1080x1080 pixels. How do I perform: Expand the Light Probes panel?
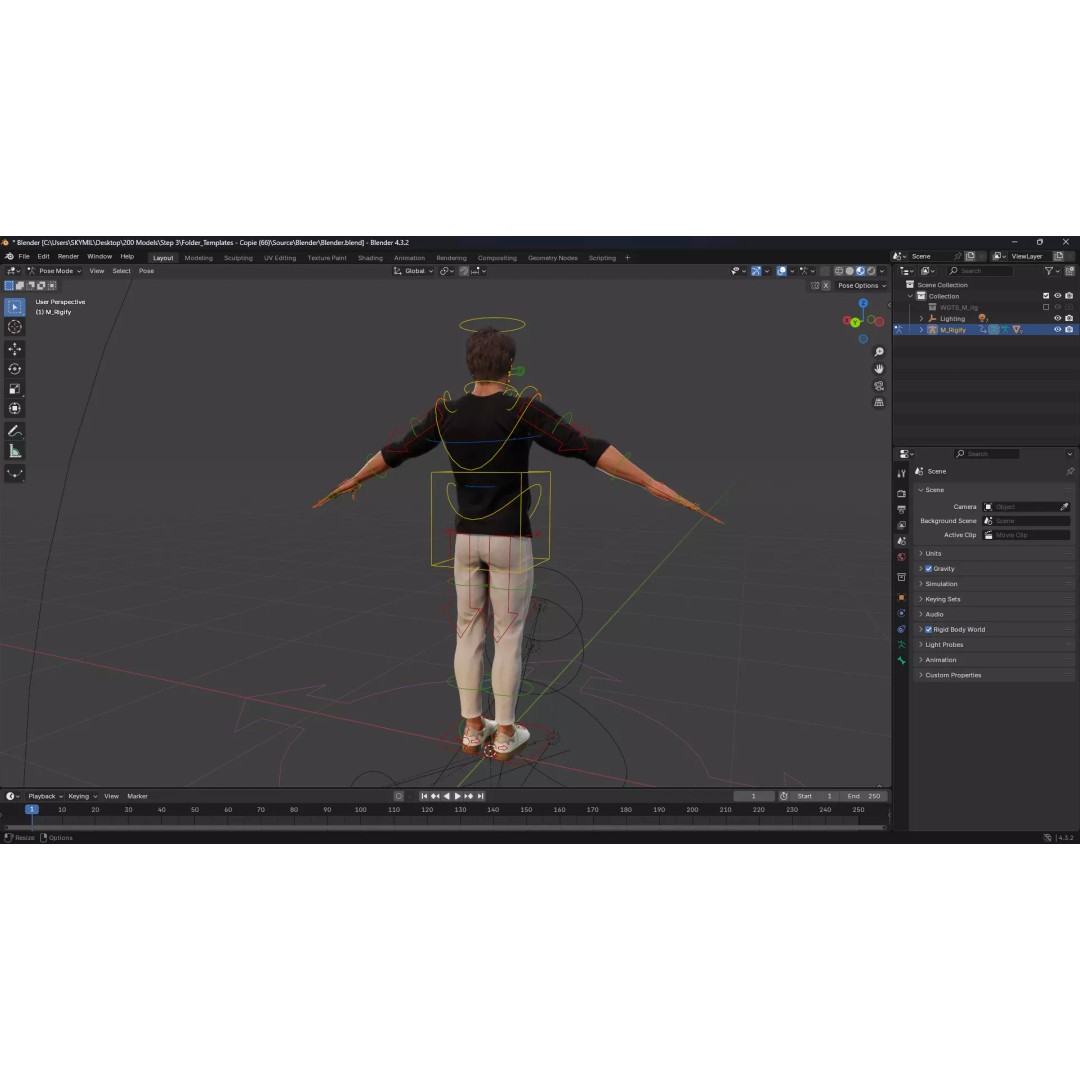pos(995,645)
